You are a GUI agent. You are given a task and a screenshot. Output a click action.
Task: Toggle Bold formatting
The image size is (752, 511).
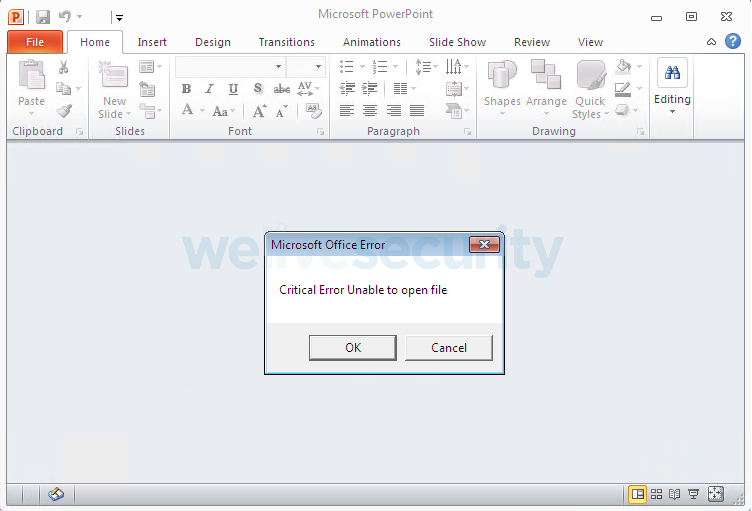click(187, 89)
